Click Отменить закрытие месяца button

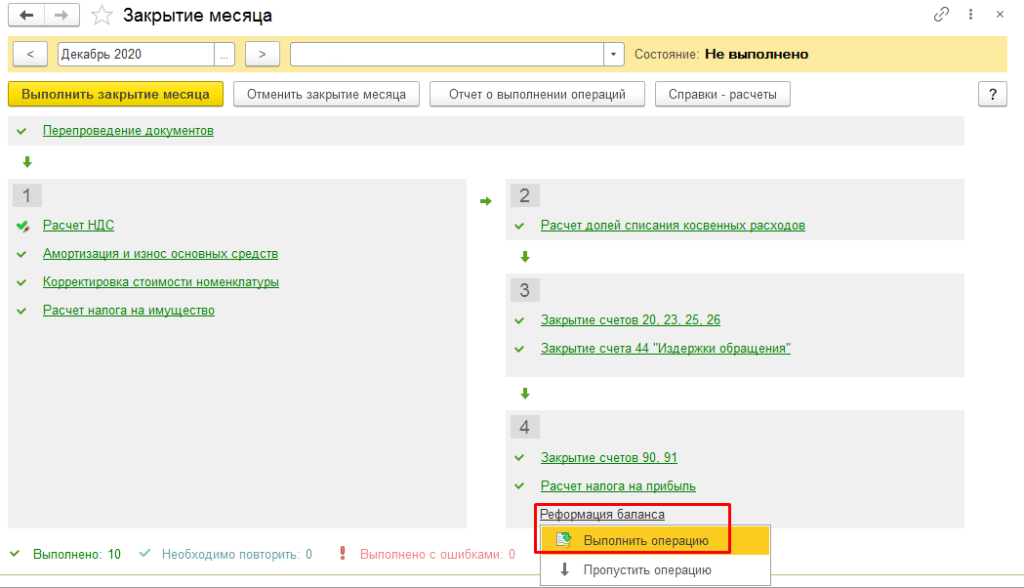326,94
